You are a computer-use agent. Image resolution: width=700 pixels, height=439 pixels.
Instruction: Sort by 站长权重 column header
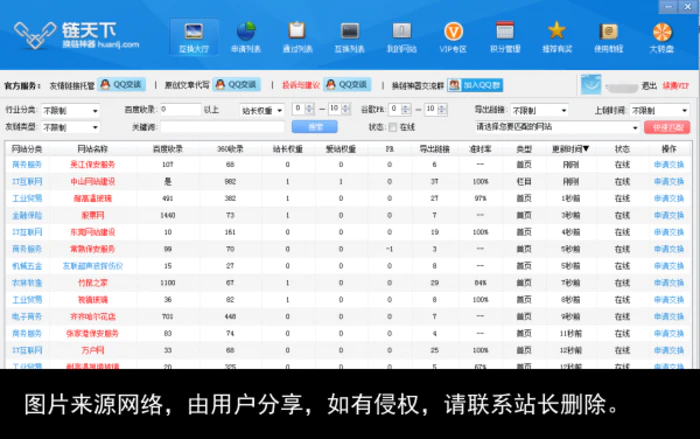(288, 149)
